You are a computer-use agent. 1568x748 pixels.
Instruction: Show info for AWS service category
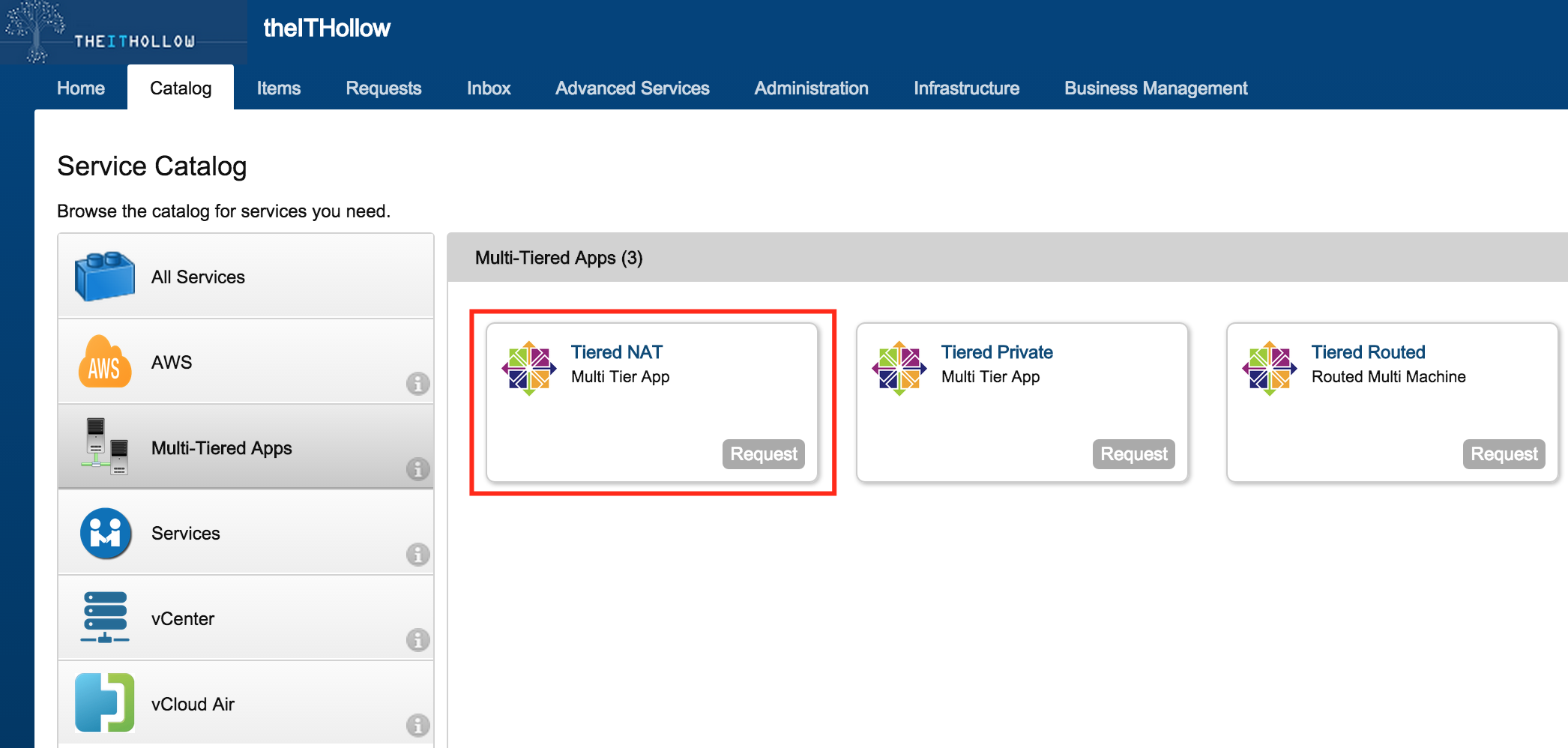417,384
